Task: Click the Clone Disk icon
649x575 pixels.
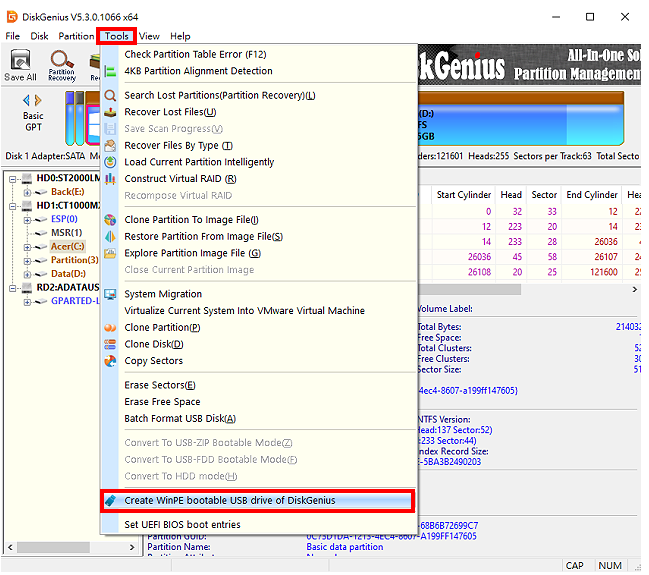Action: 110,344
